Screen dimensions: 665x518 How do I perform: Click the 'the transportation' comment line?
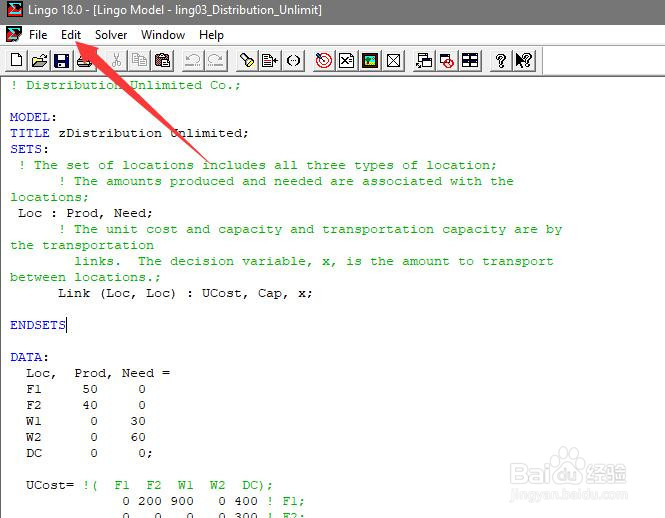pyautogui.click(x=82, y=246)
